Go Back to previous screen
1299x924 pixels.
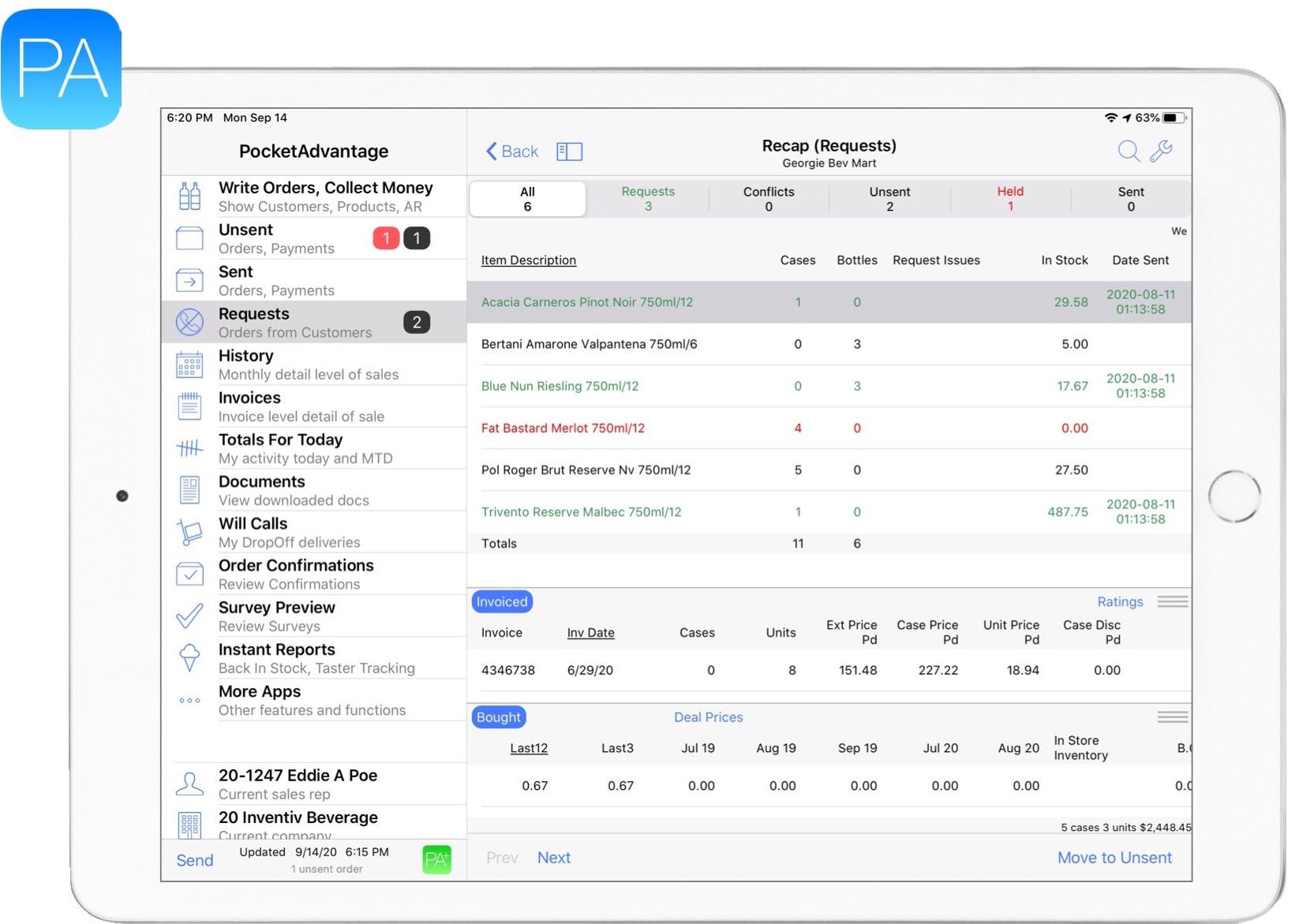coord(511,152)
